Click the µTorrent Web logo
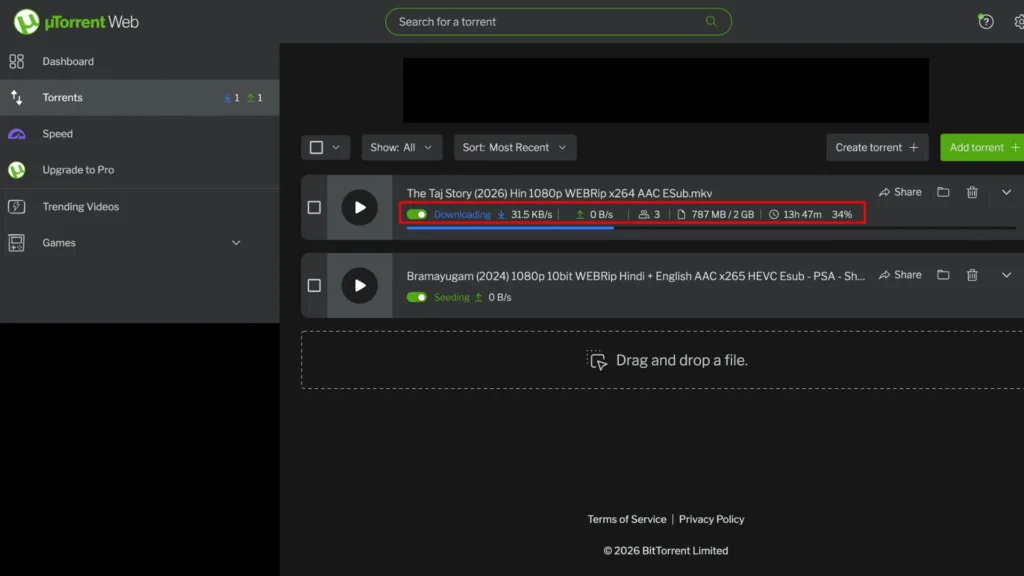The image size is (1024, 576). pos(76,22)
